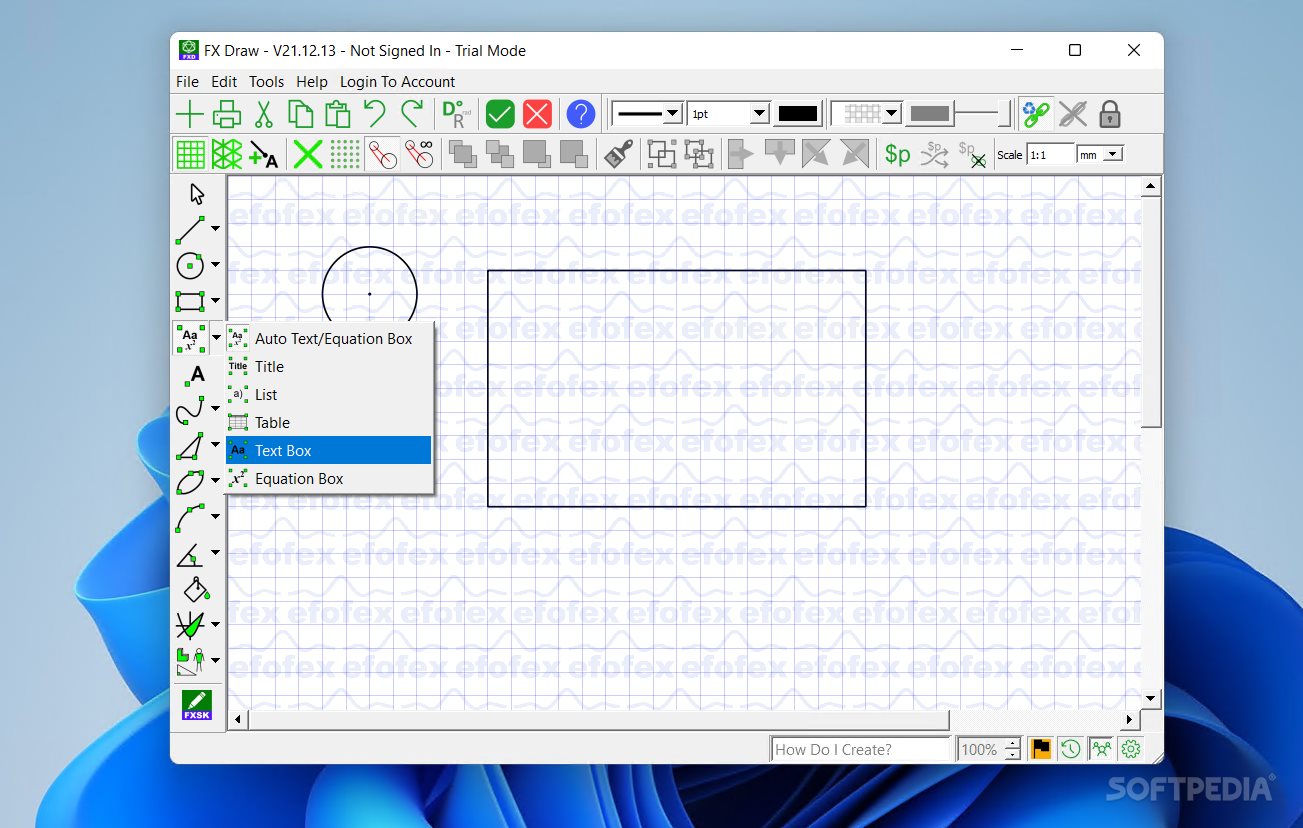Open the FXSK sketch button
This screenshot has width=1303, height=828.
[197, 705]
